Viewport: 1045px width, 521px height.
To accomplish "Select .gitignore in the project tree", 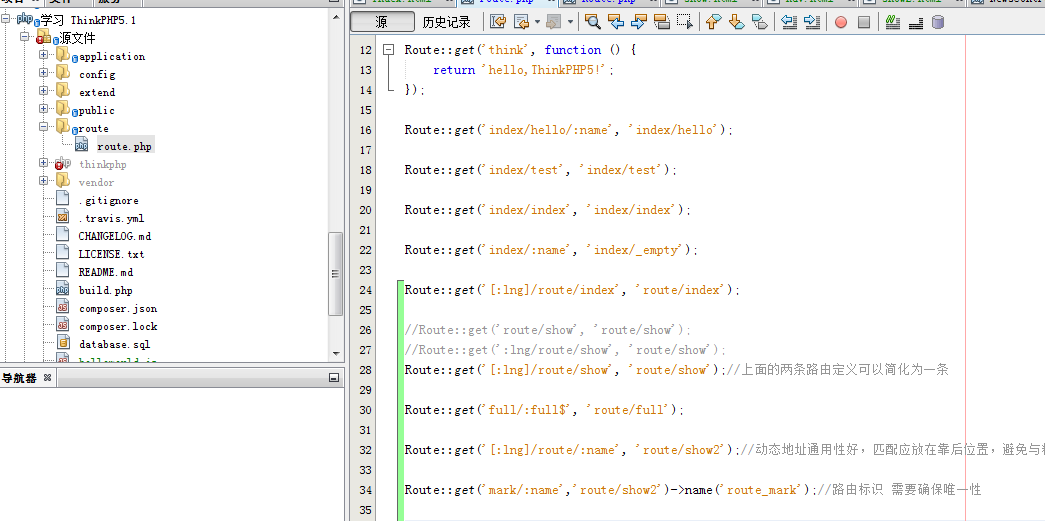I will [x=109, y=201].
